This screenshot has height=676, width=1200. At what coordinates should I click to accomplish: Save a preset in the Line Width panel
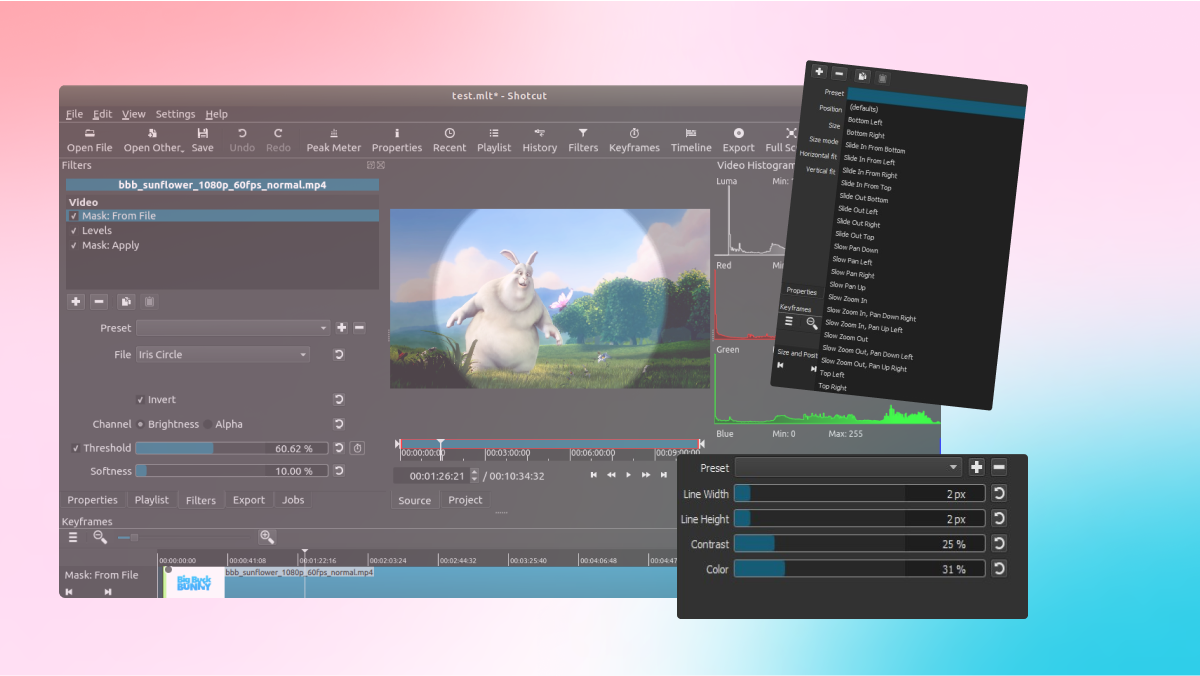pos(977,467)
